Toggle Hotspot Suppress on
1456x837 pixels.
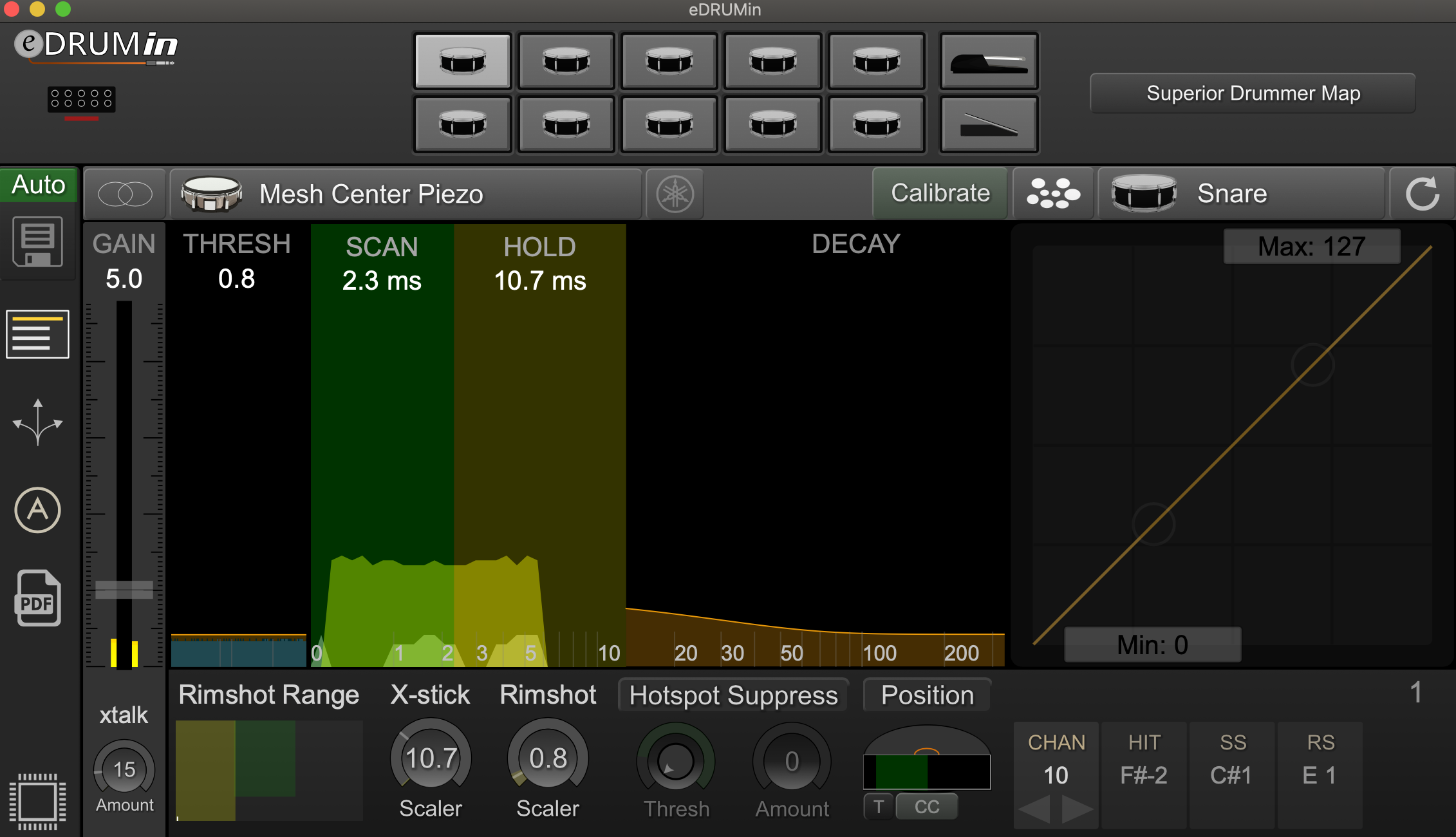pyautogui.click(x=733, y=695)
